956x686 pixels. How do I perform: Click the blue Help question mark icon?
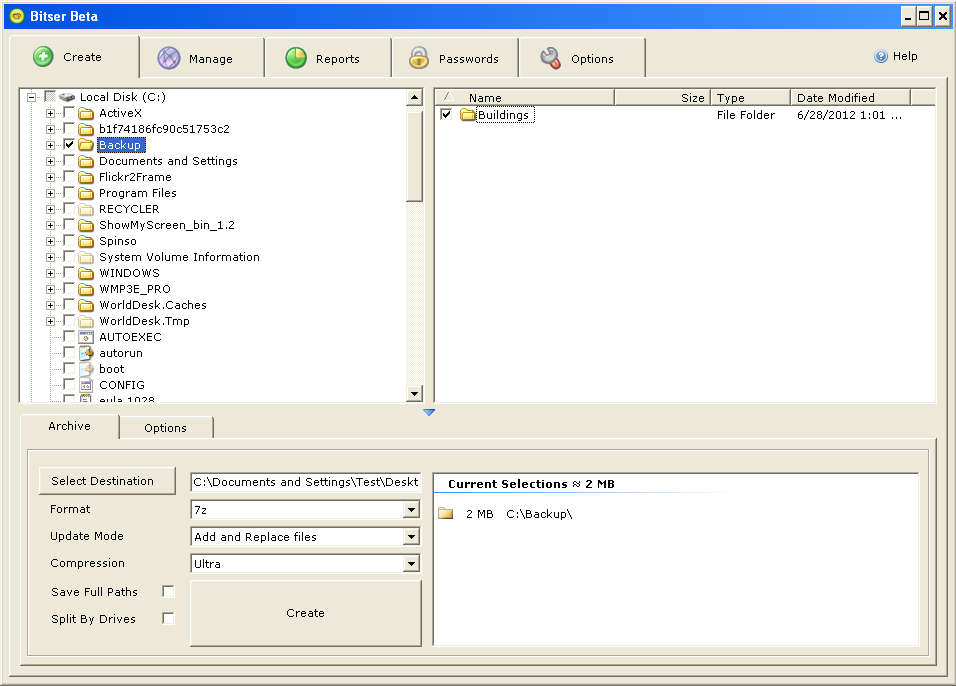881,57
